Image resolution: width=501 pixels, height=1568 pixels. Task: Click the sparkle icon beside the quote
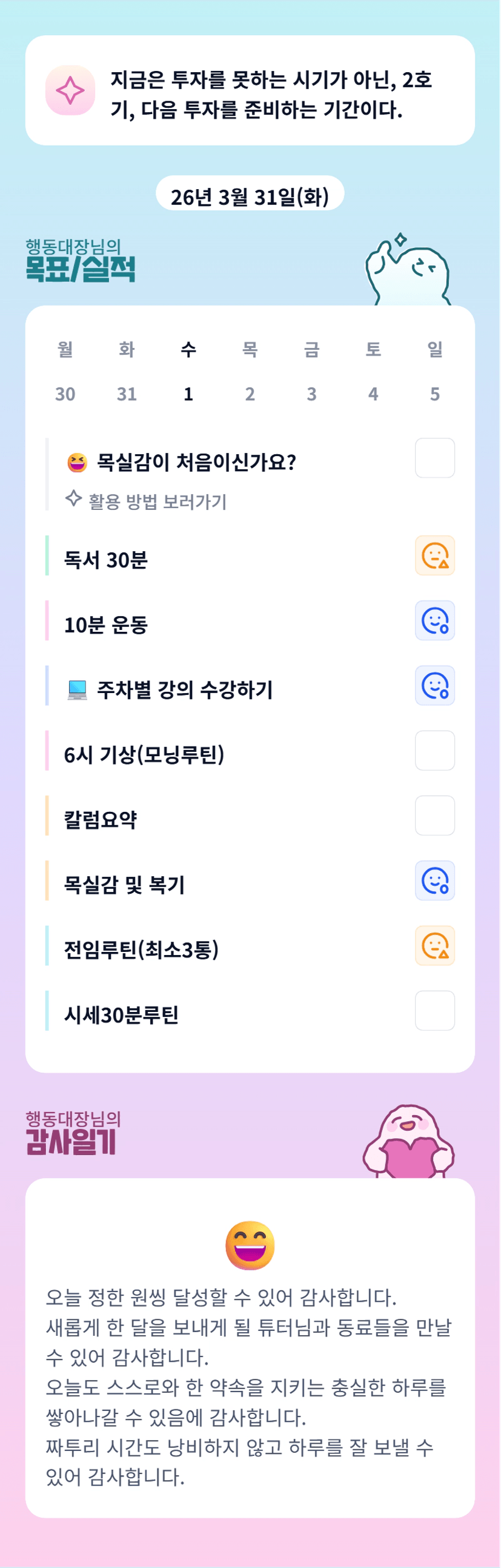pos(70,90)
